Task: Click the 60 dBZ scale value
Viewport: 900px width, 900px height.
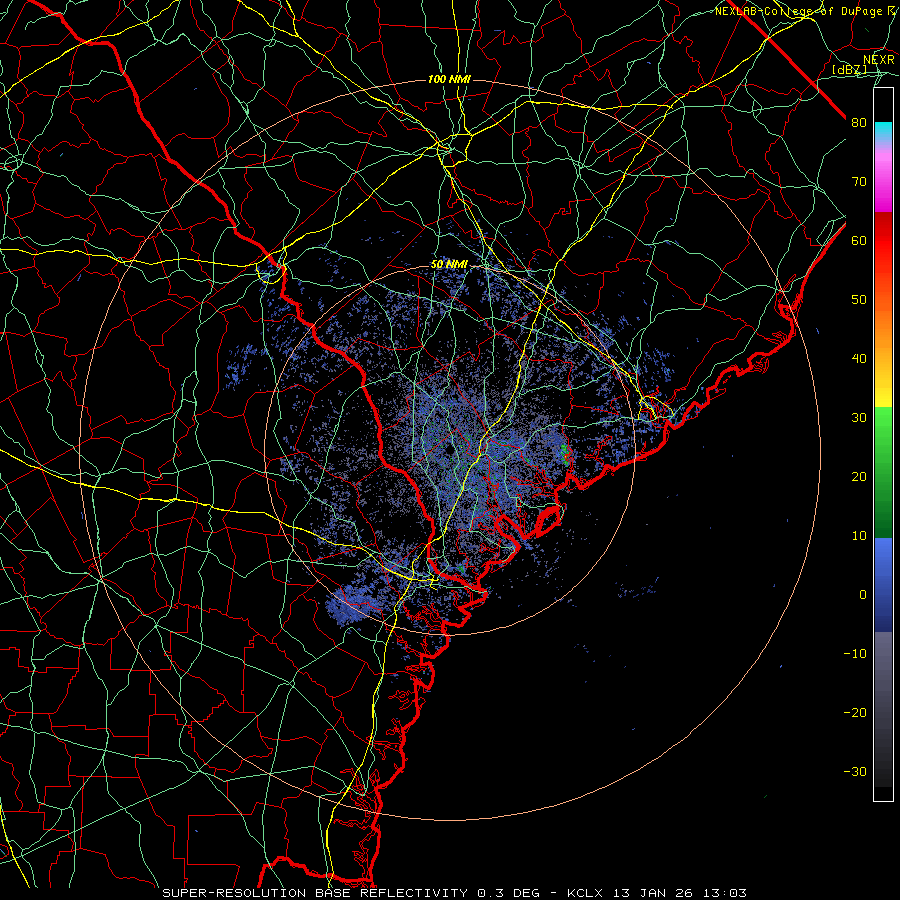Action: 859,241
